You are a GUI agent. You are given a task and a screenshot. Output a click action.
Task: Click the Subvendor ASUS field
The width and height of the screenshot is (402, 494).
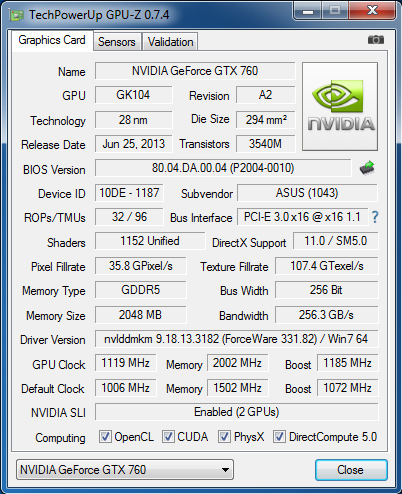coord(307,193)
